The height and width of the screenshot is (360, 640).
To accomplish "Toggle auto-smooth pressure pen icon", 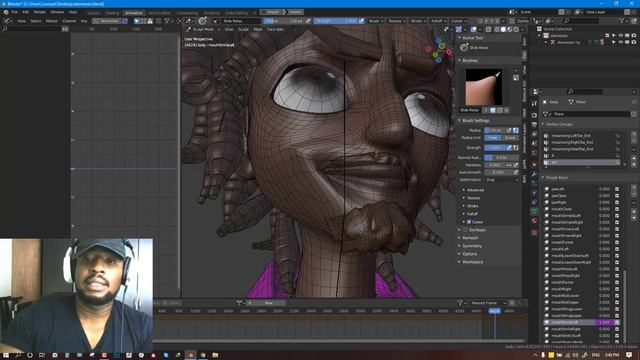I will (516, 172).
